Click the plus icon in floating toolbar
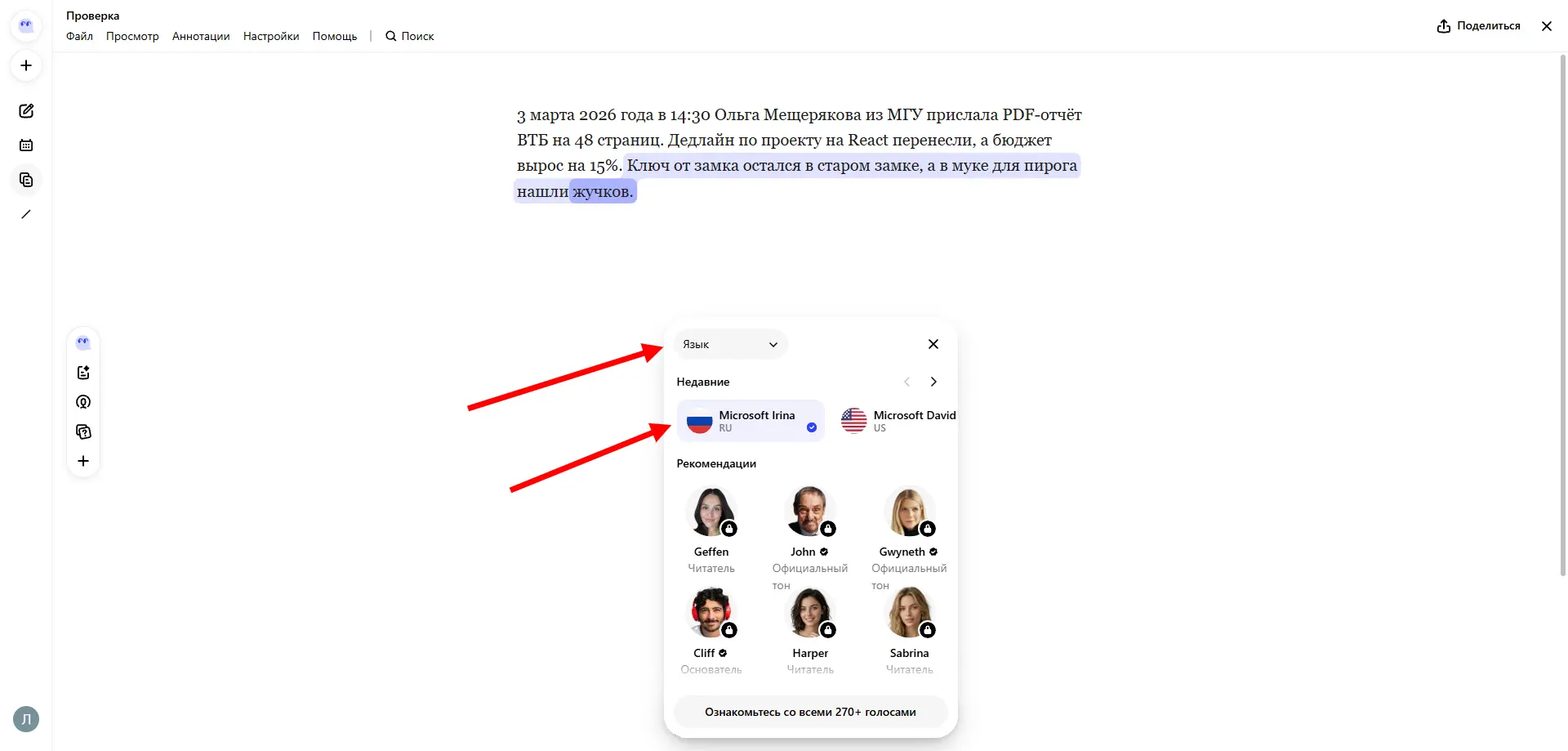The image size is (1568, 751). click(83, 461)
